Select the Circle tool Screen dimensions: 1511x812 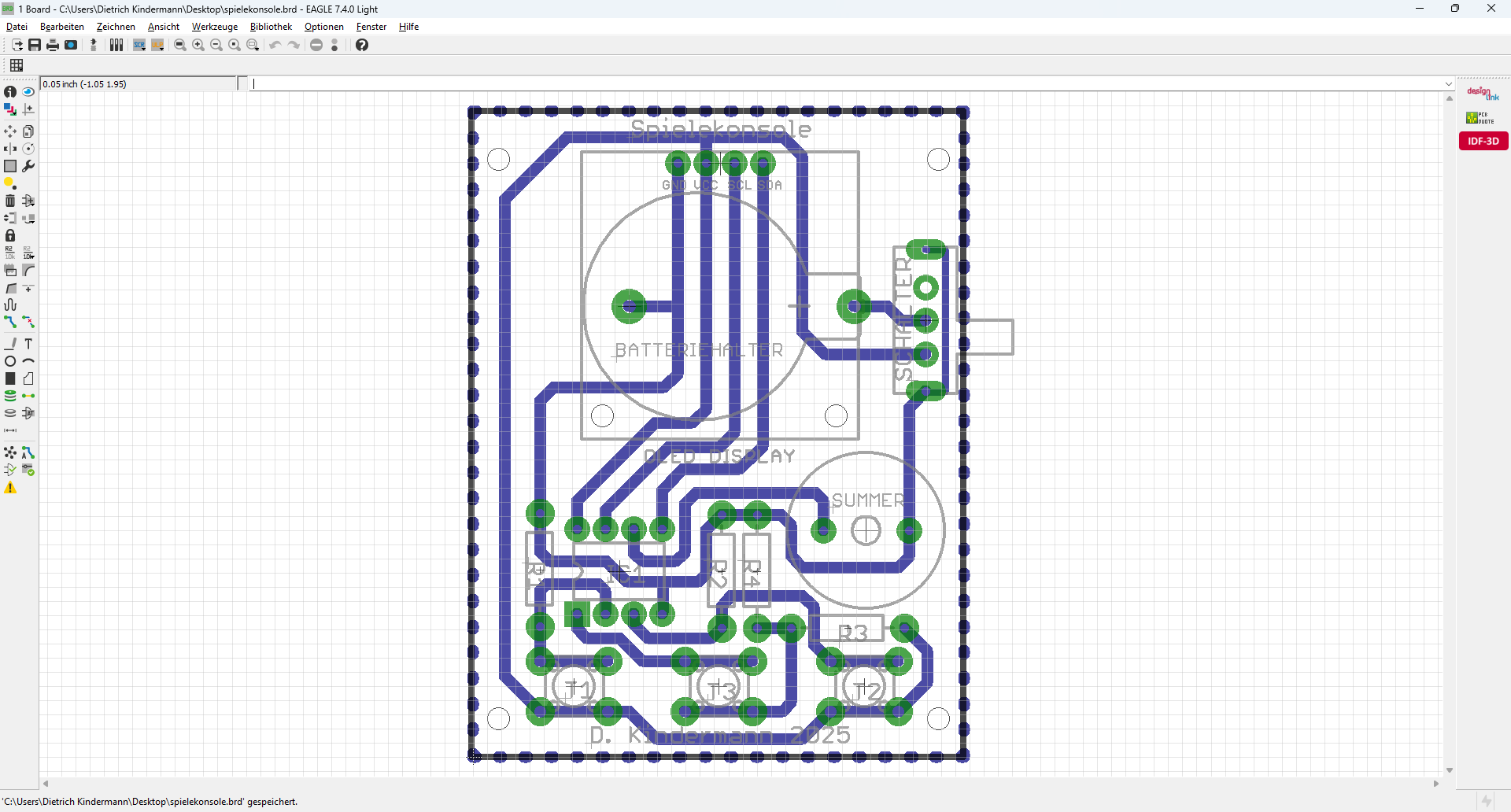coord(10,361)
